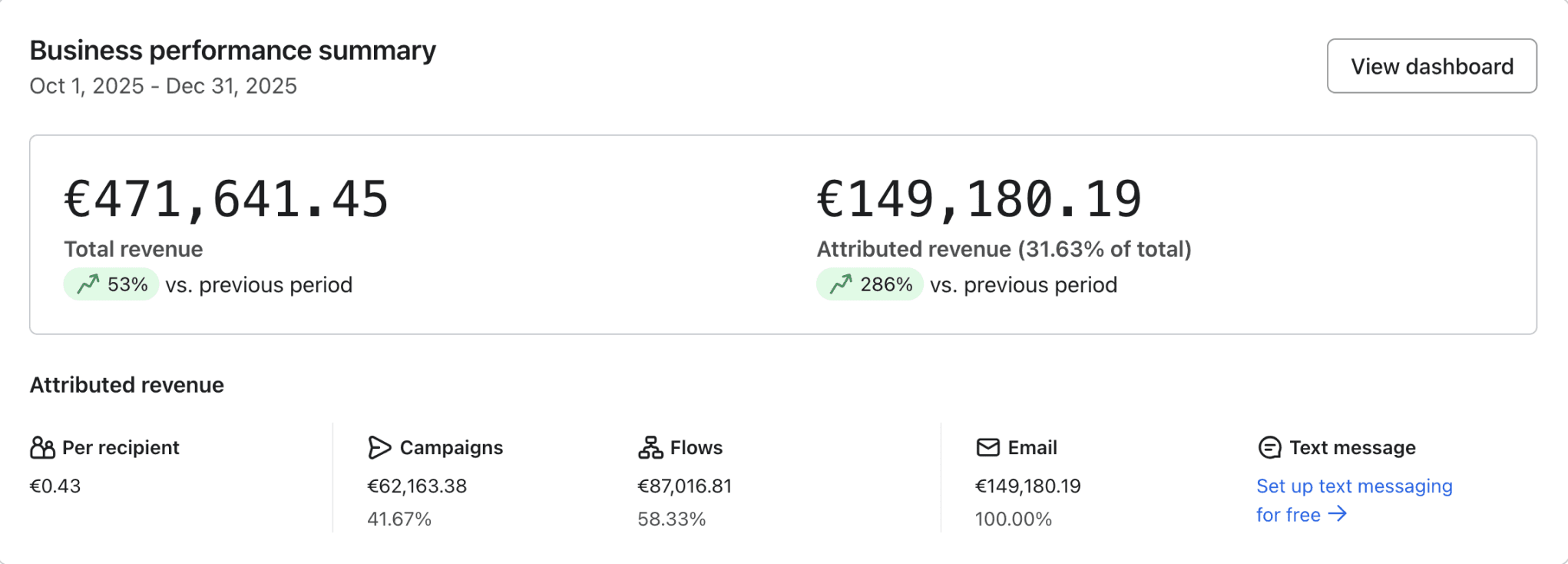Select the €471,641.45 total revenue figure
This screenshot has height=564, width=1568.
click(226, 200)
